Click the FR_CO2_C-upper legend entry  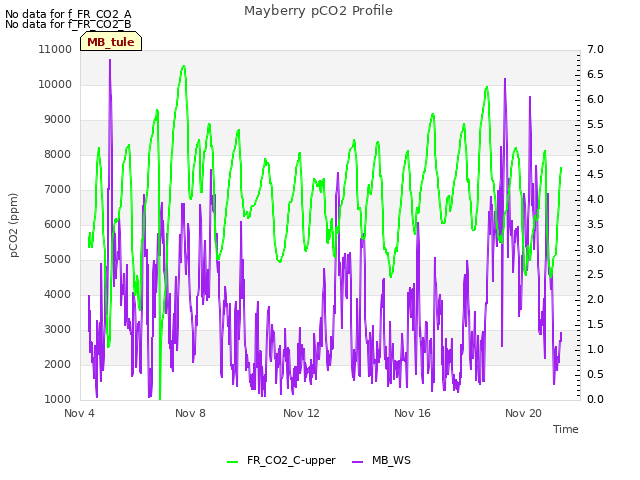281,461
